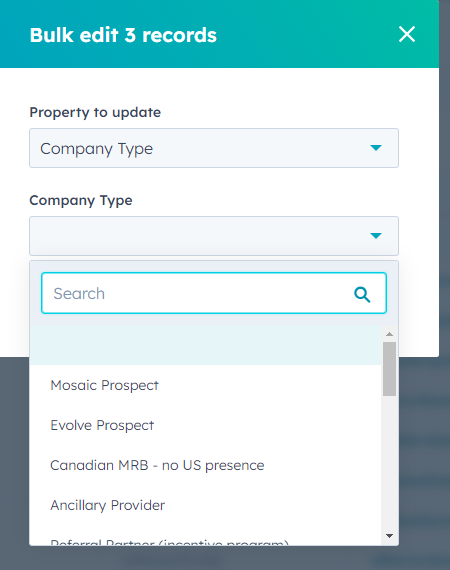The height and width of the screenshot is (570, 450).
Task: Collapse the empty Company Type select box
Action: click(214, 236)
